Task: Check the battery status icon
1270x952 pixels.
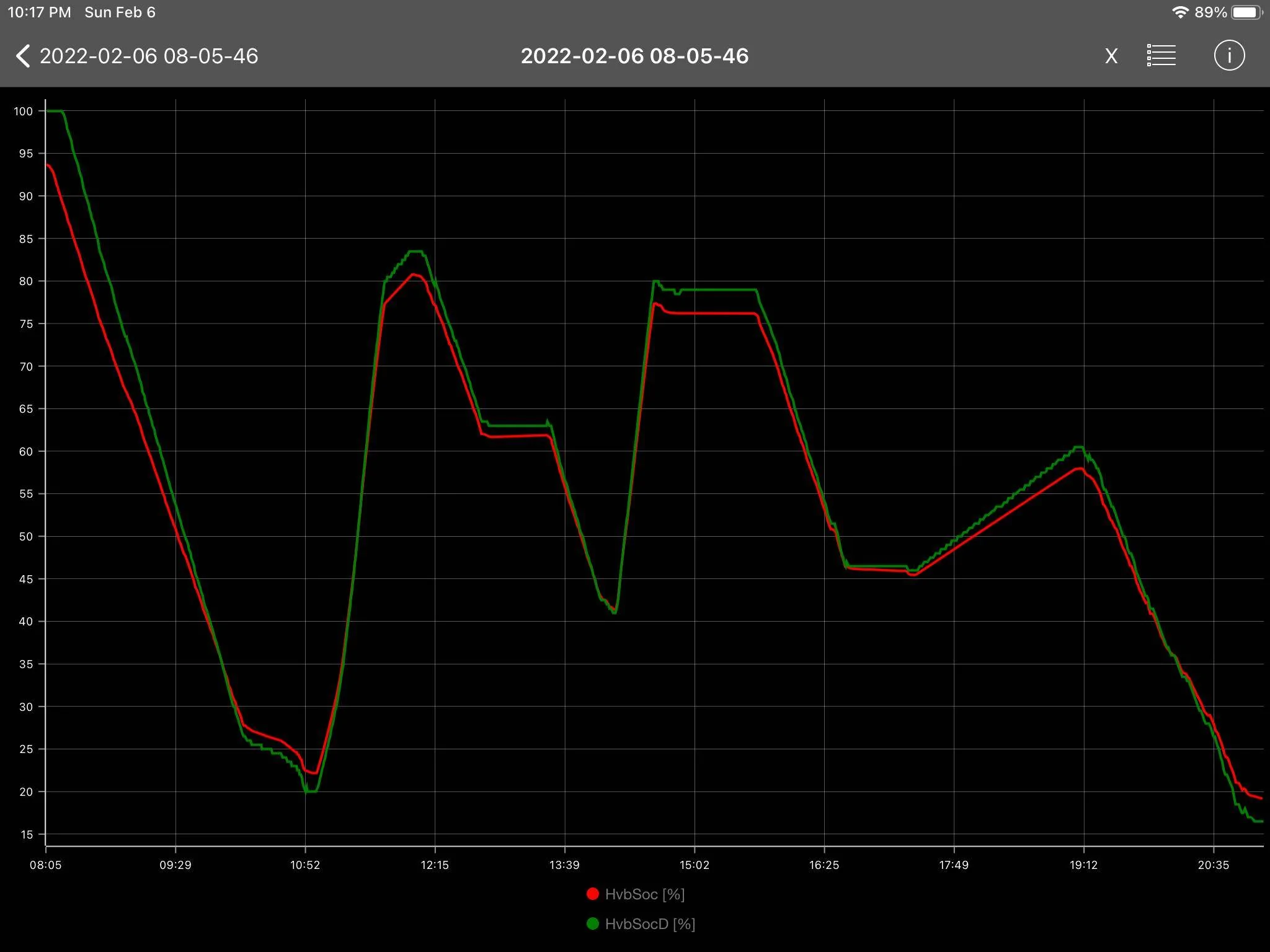Action: [1247, 12]
